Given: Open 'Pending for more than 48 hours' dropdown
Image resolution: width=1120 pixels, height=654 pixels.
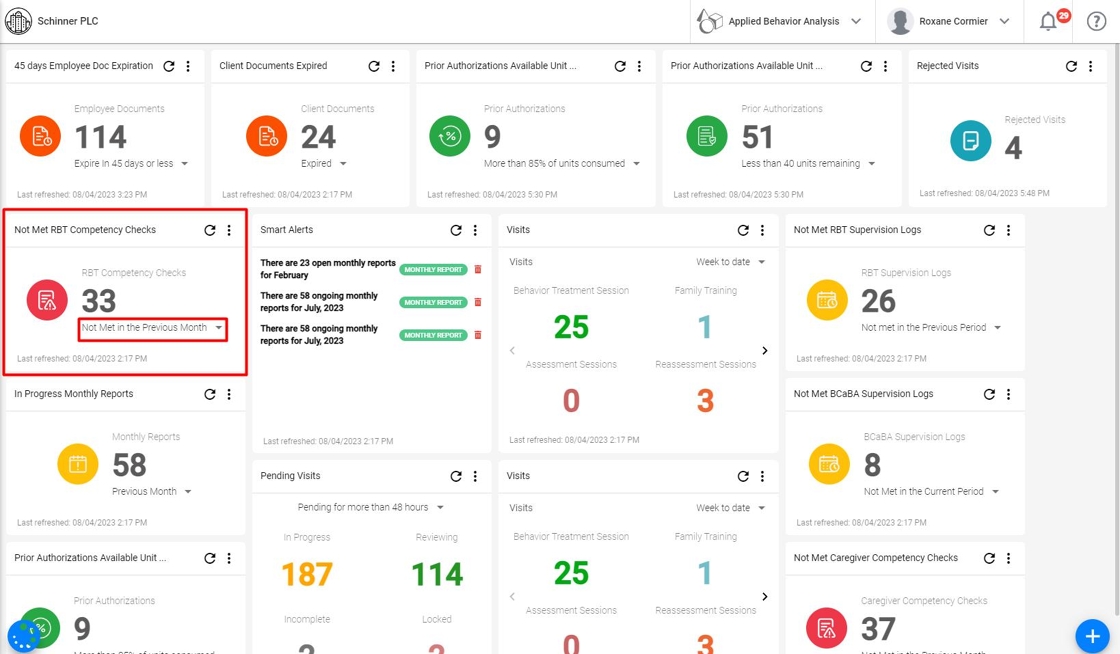Looking at the screenshot, I should (371, 508).
